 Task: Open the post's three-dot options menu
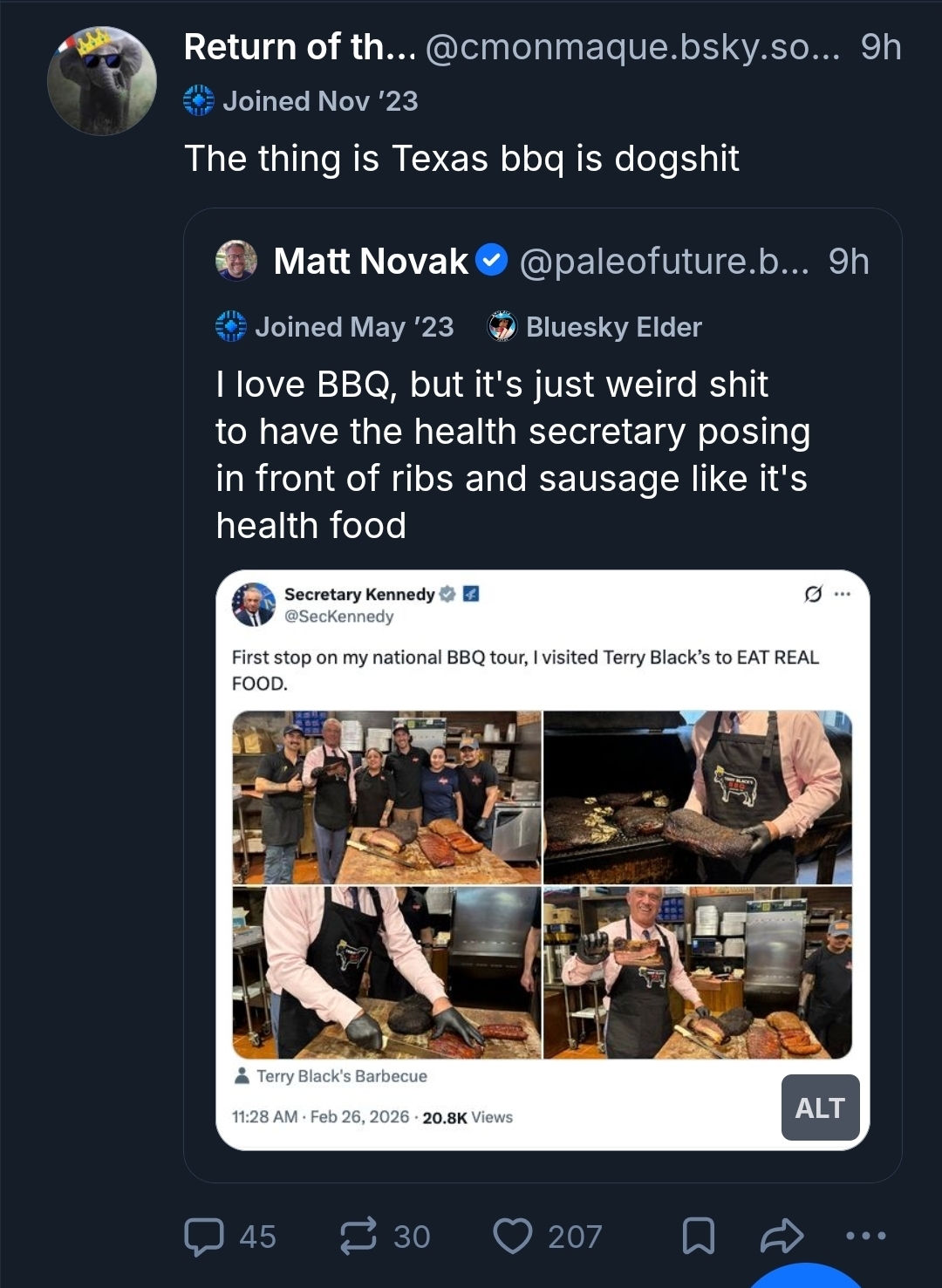866,1236
